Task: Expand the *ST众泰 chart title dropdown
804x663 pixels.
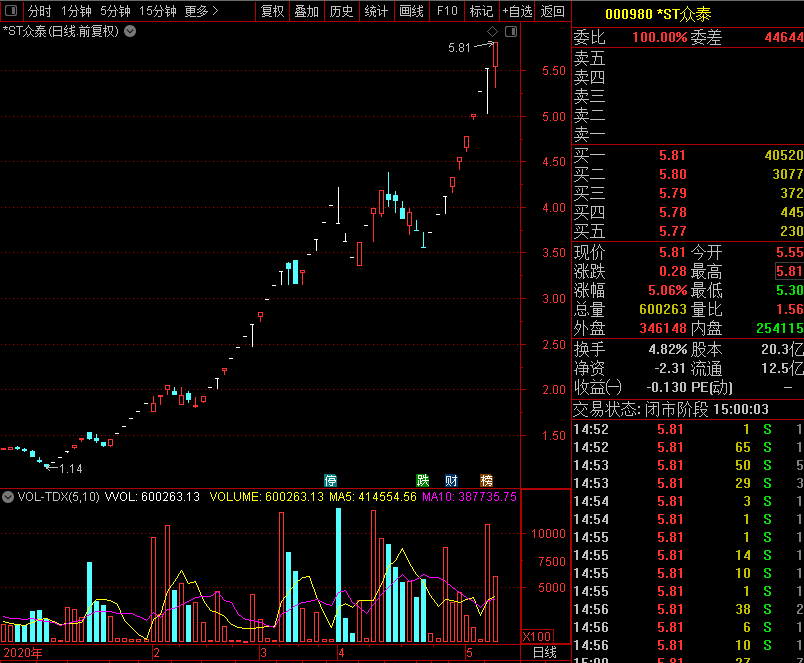Action: coord(130,31)
